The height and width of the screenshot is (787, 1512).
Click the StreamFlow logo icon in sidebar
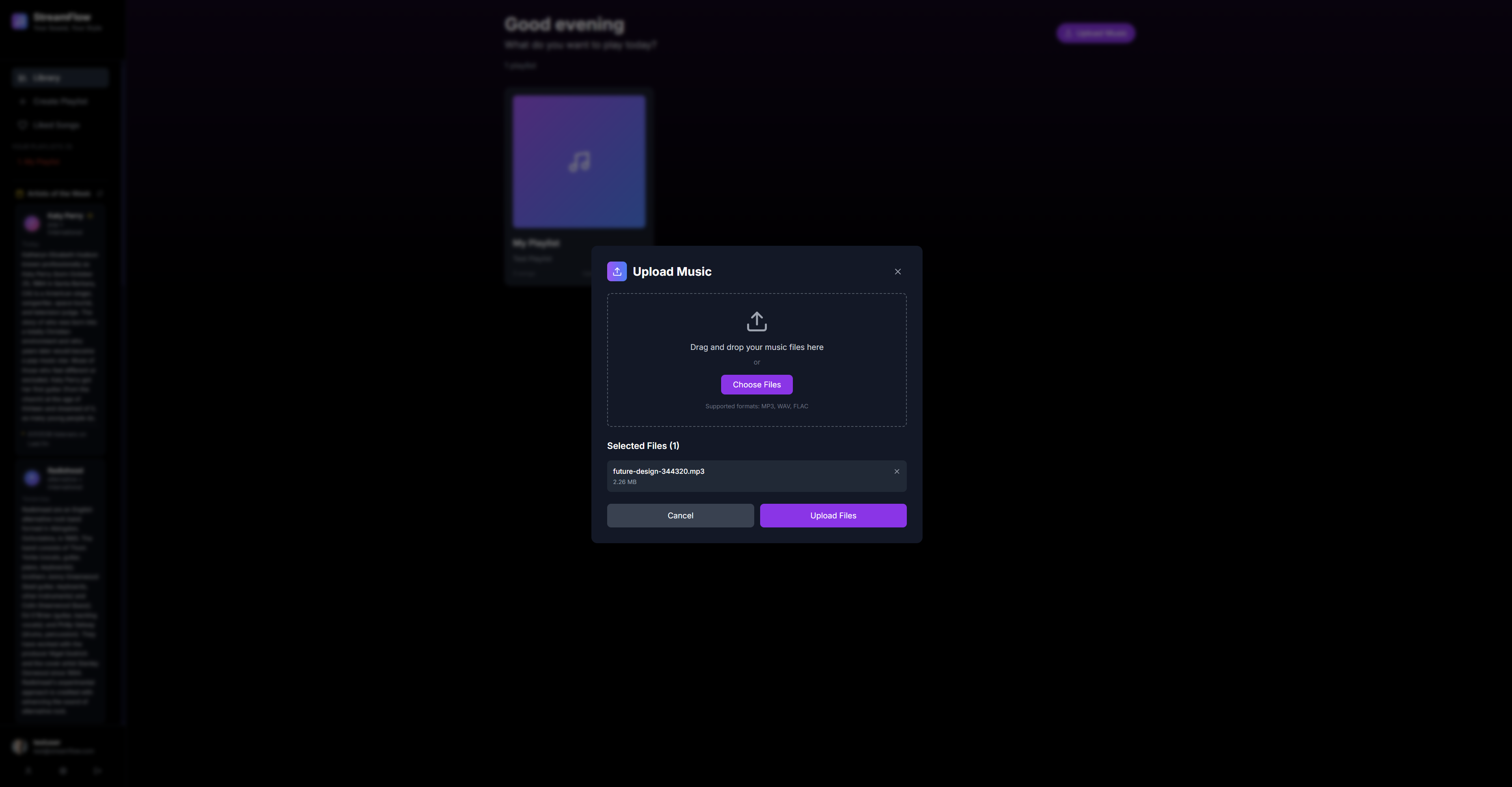[x=19, y=21]
